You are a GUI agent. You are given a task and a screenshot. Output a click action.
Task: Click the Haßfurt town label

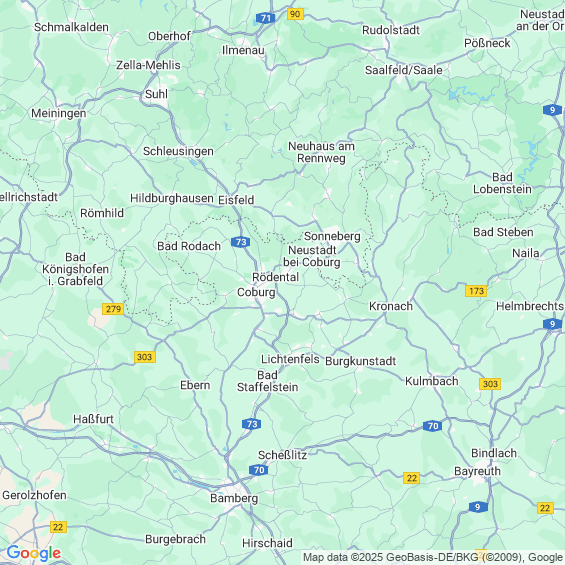click(x=93, y=419)
